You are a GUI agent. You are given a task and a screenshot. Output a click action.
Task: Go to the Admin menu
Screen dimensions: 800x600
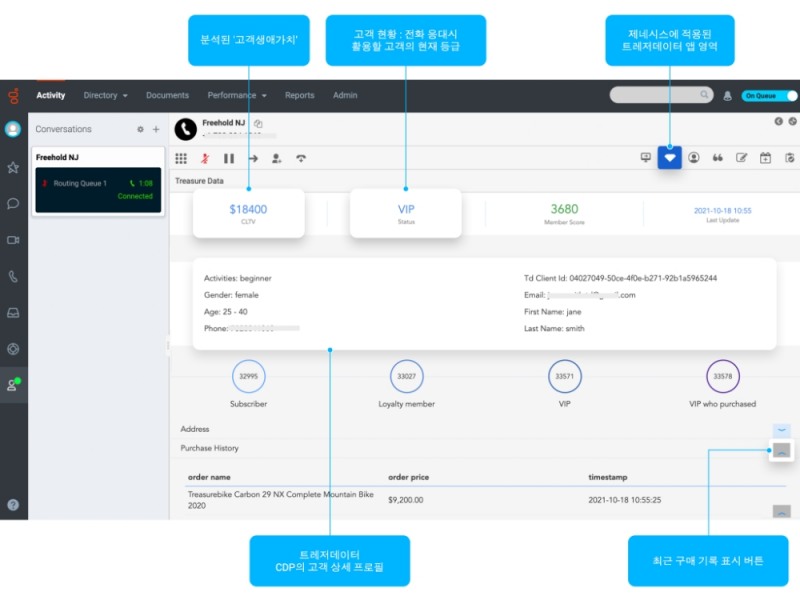coord(345,96)
